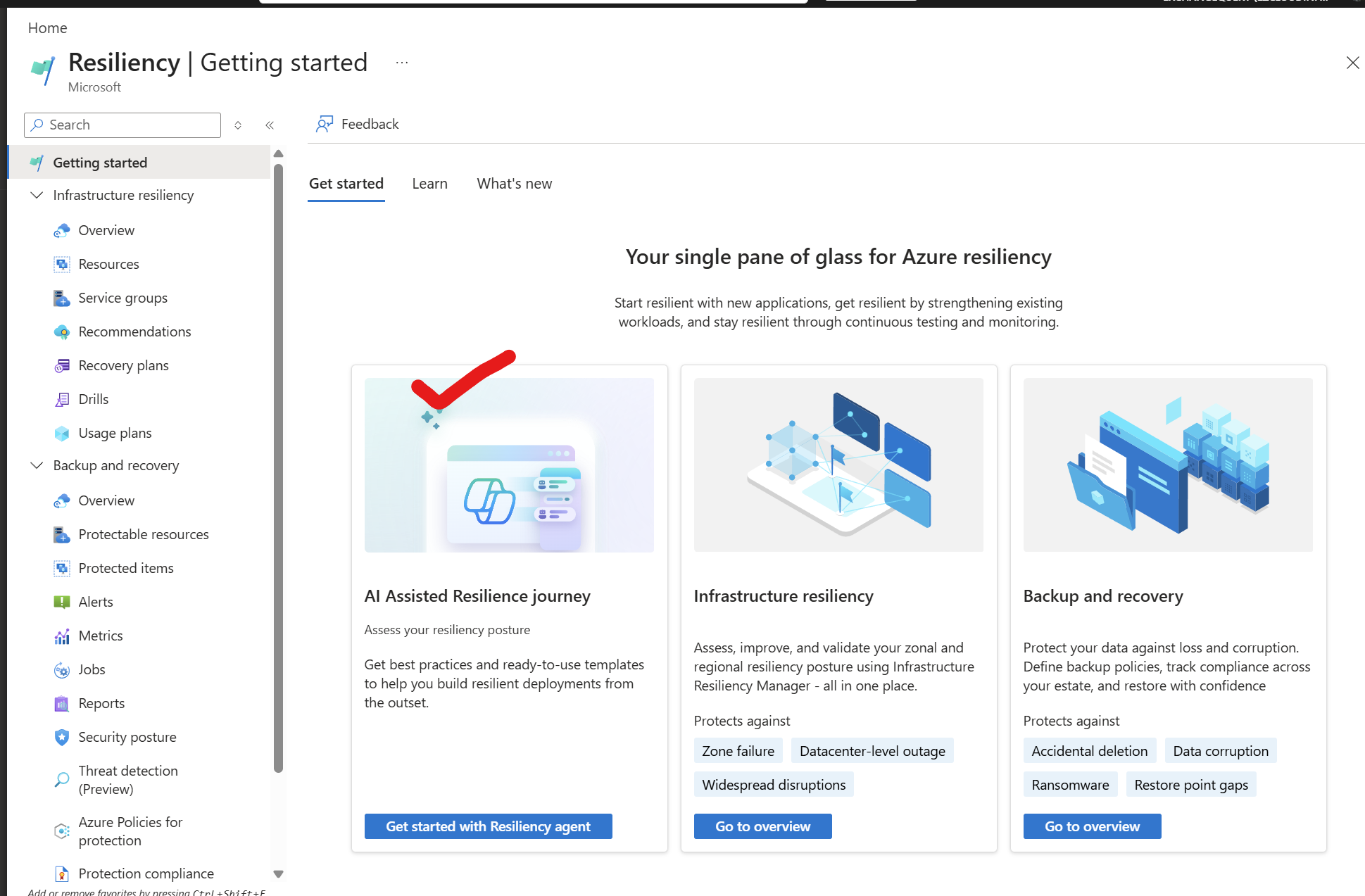The height and width of the screenshot is (896, 1365).
Task: Click the sidebar Search input field
Action: click(x=122, y=125)
